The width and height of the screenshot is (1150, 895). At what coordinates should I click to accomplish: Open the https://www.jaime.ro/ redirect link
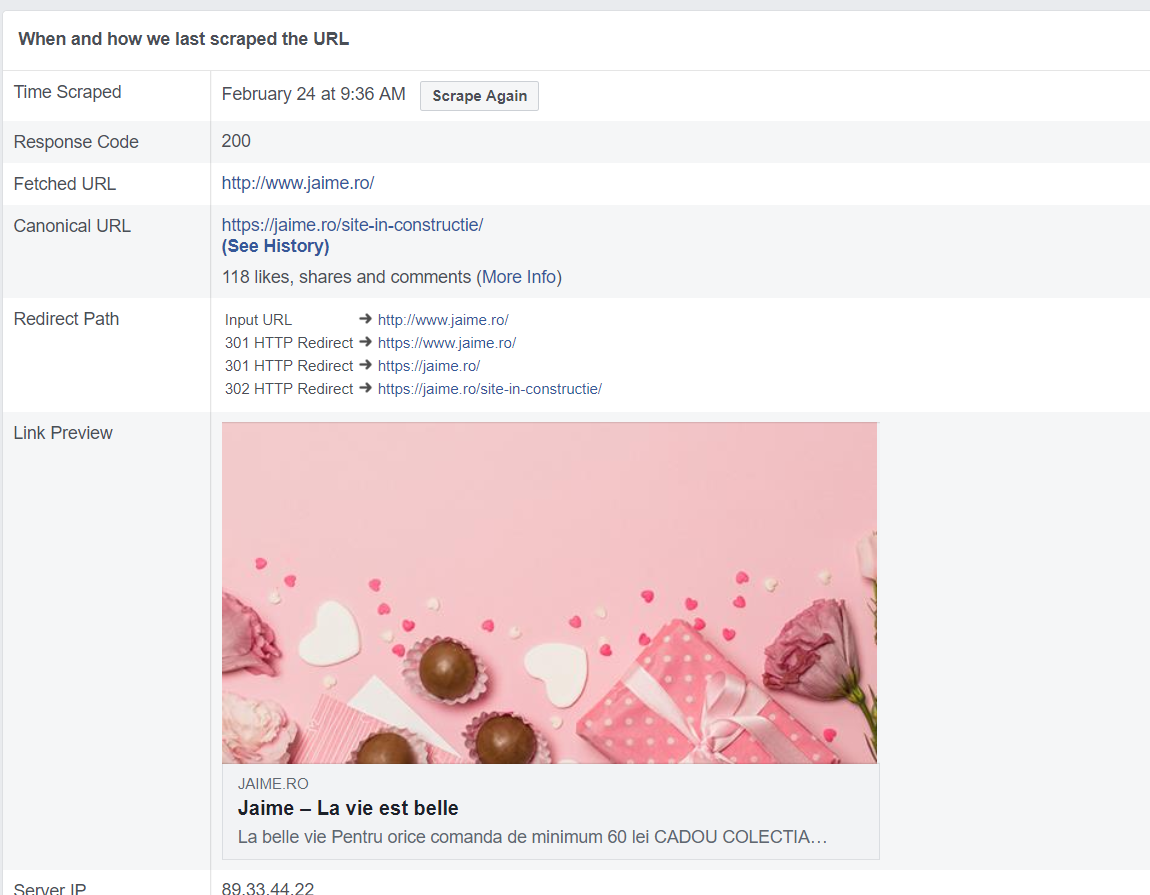click(447, 343)
